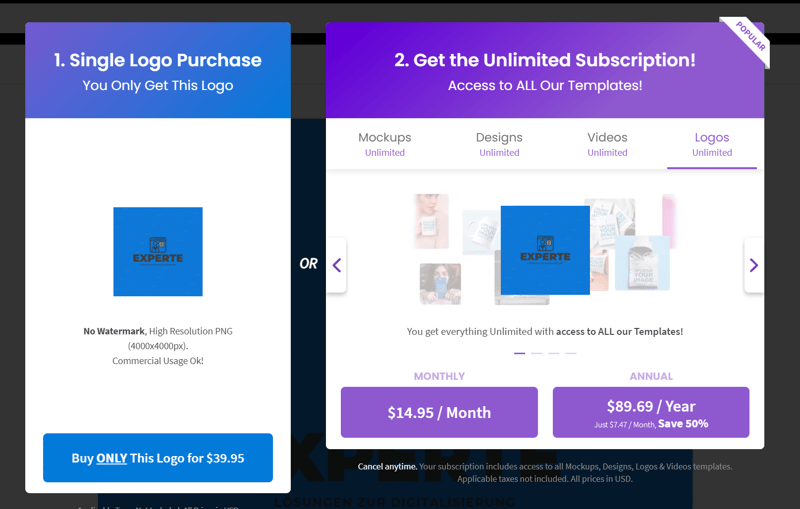
Task: Select the Mockups Unlimited tab
Action: [385, 144]
